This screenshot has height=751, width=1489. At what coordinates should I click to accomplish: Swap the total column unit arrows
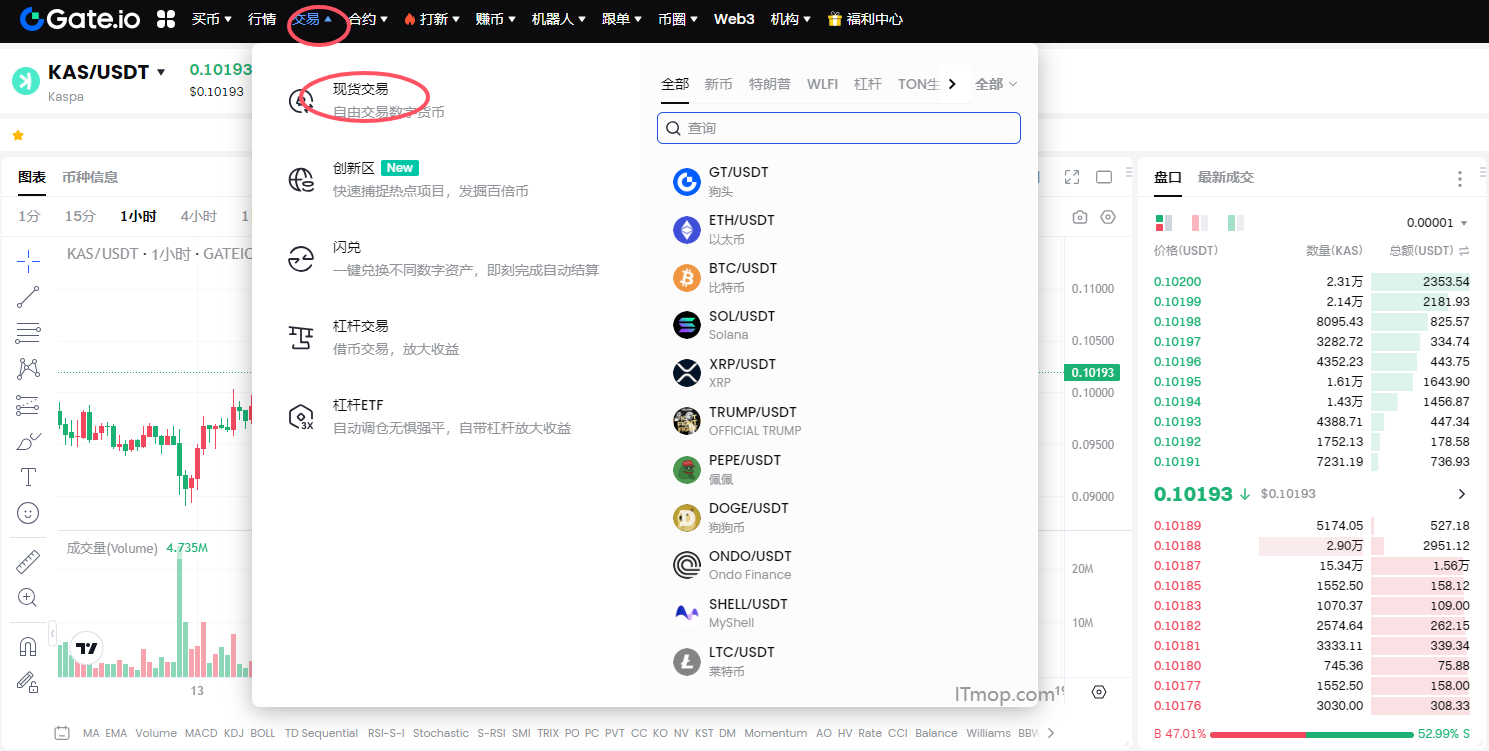click(x=1465, y=251)
